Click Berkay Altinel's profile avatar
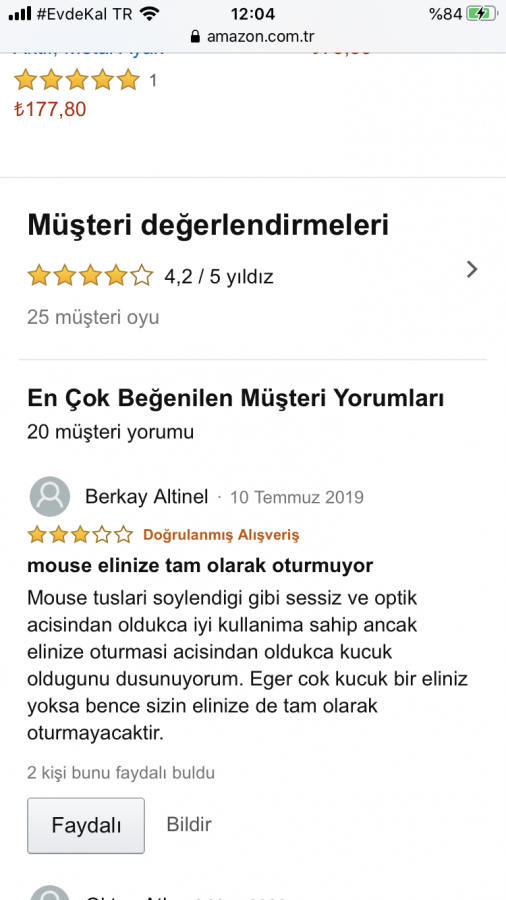506x900 pixels. pos(50,496)
